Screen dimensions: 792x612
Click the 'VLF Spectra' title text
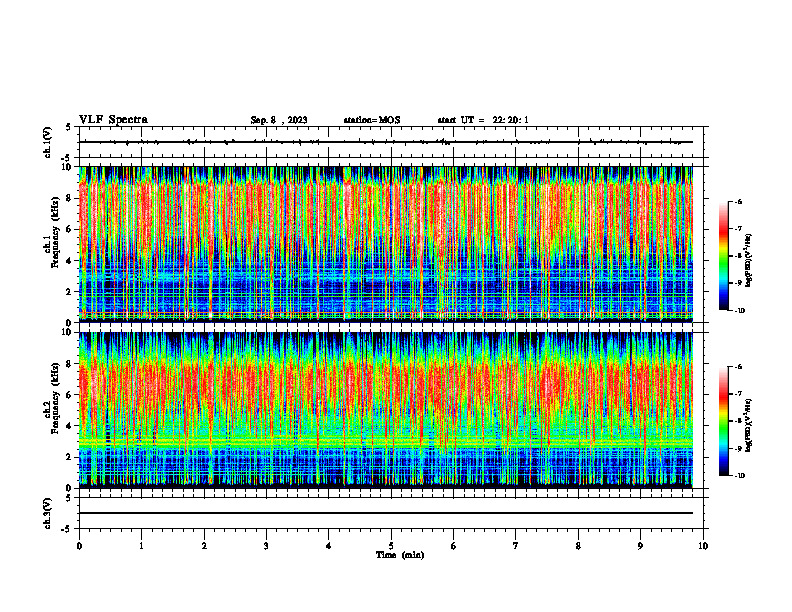(x=113, y=120)
